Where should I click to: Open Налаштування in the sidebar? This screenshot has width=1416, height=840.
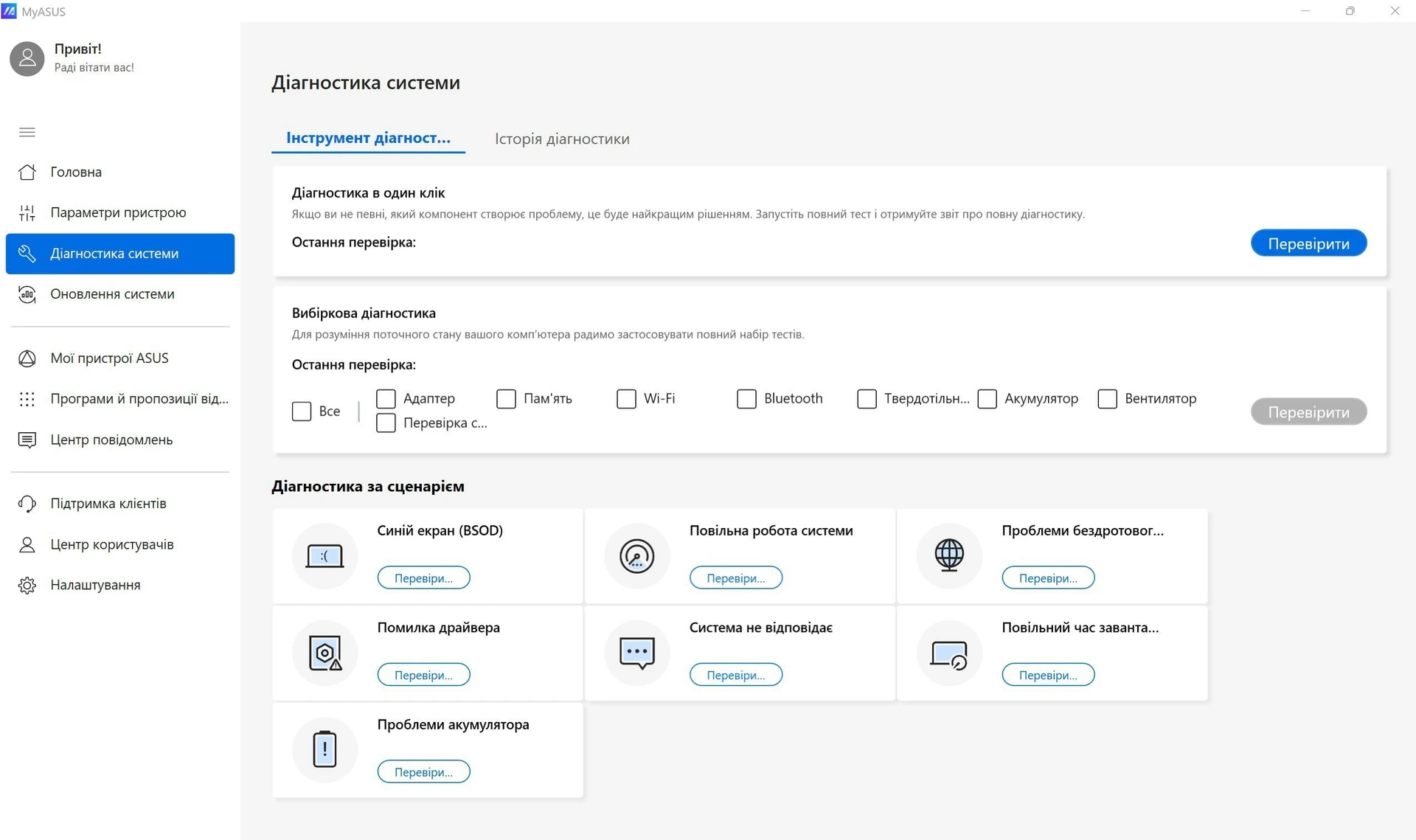coord(120,585)
